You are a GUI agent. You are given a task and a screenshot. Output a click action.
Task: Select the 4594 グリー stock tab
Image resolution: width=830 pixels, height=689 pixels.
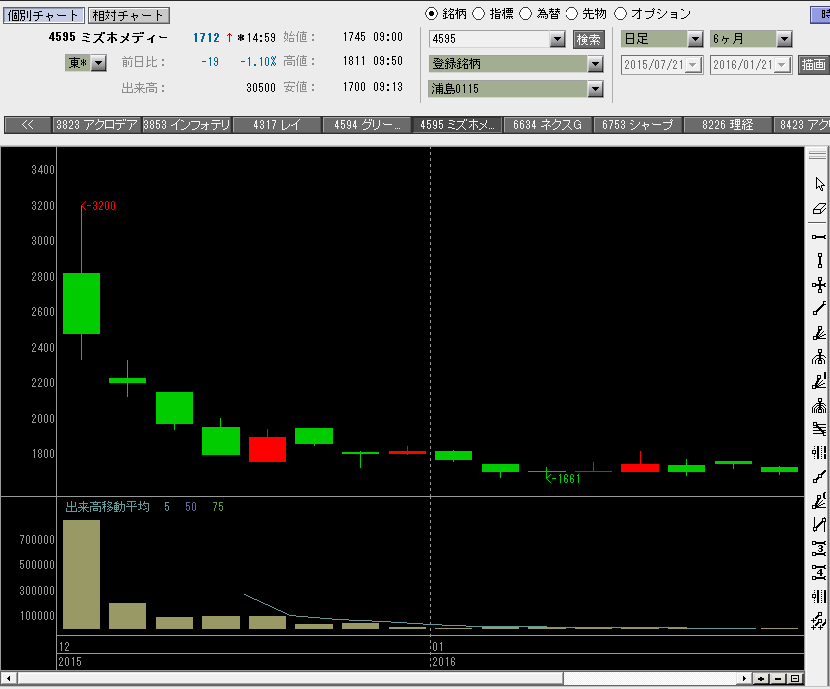(367, 125)
